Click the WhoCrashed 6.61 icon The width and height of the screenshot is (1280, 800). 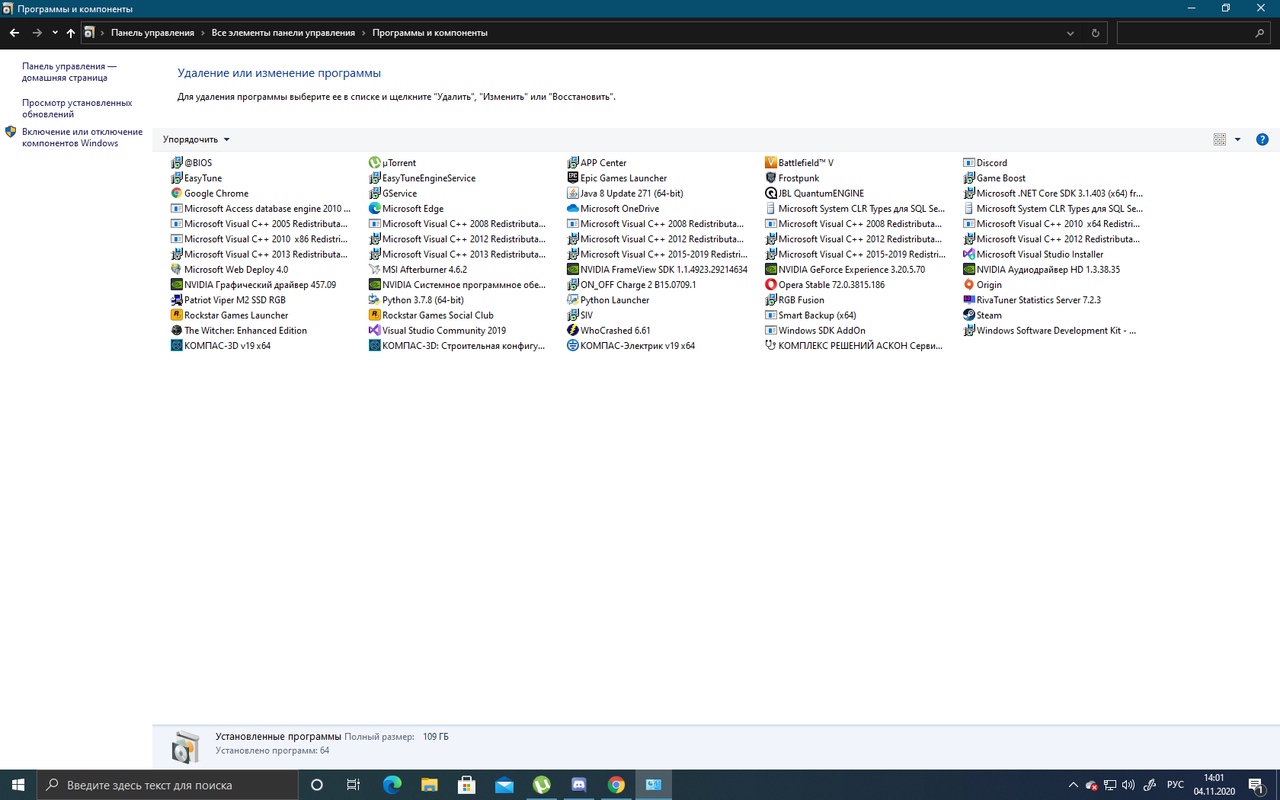coord(573,330)
